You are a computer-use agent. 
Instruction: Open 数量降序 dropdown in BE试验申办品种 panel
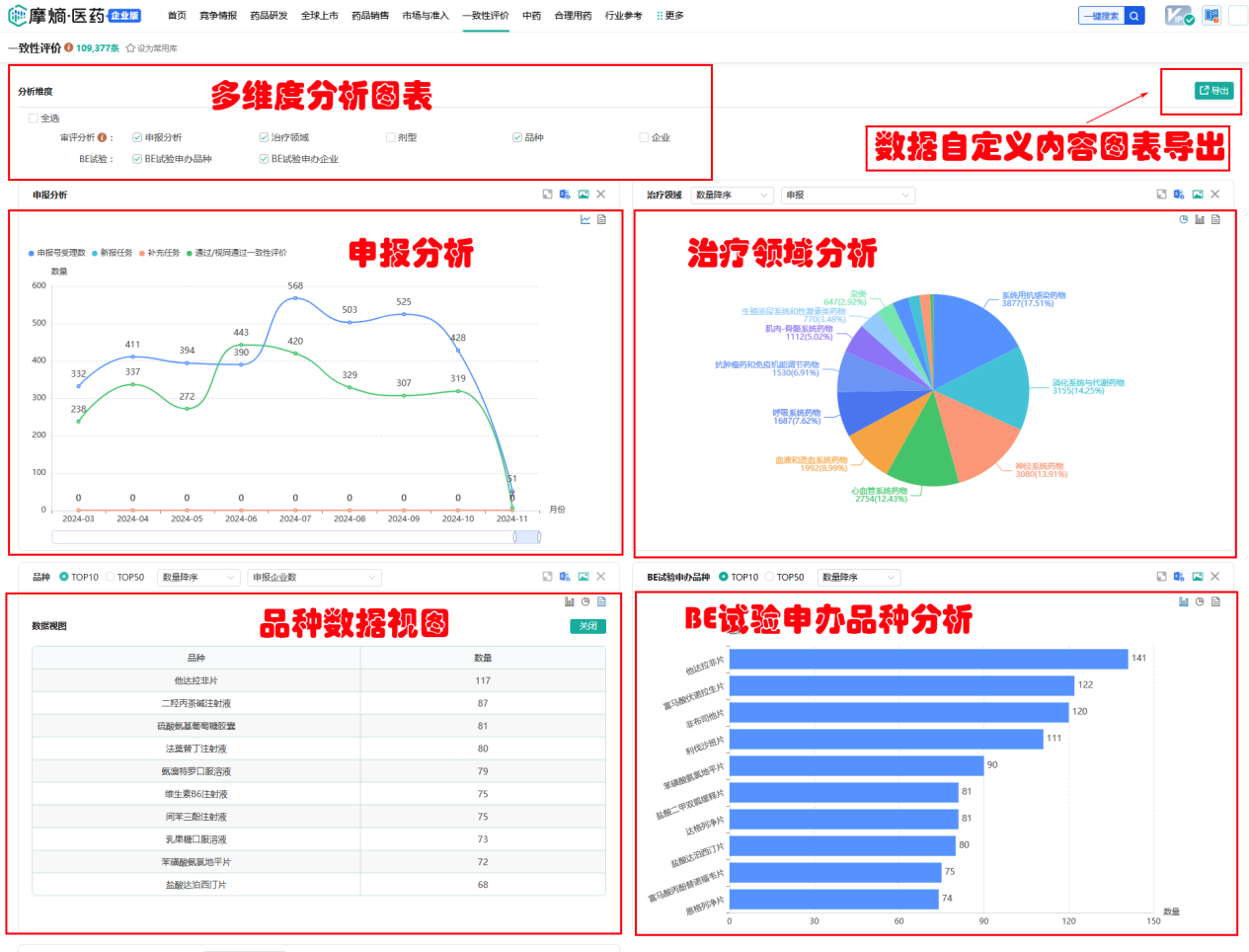pyautogui.click(x=859, y=578)
